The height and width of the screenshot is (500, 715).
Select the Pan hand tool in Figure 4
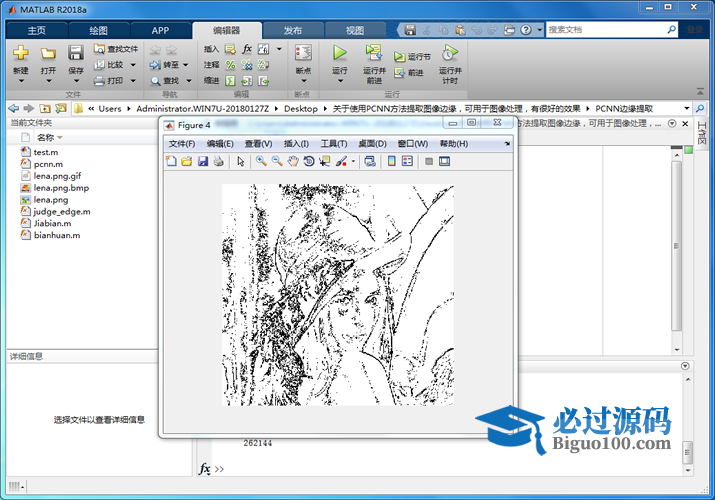(x=293, y=161)
